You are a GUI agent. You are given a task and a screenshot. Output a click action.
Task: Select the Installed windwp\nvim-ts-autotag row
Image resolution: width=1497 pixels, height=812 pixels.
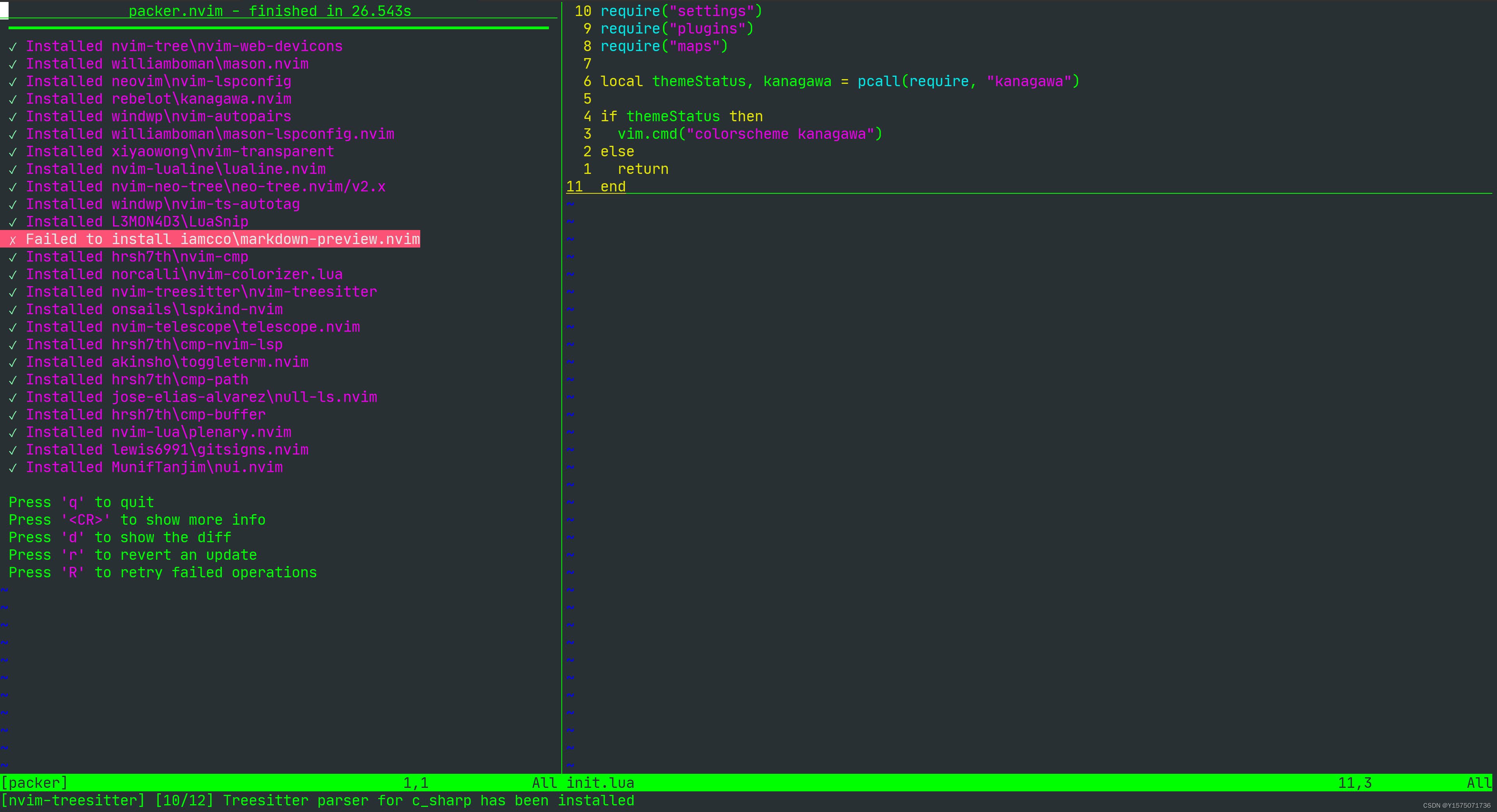click(x=154, y=204)
